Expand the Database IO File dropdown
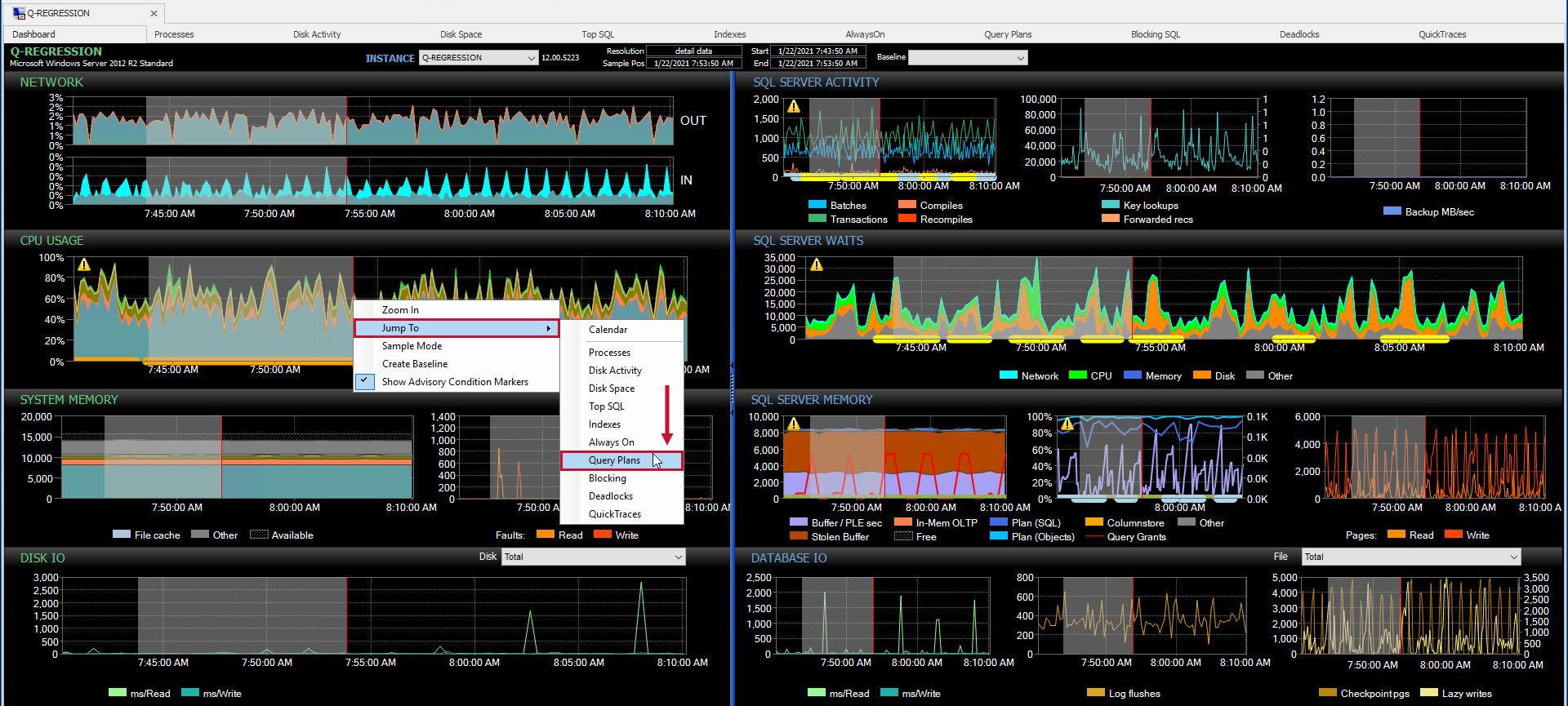The width and height of the screenshot is (1568, 706). tap(1513, 557)
